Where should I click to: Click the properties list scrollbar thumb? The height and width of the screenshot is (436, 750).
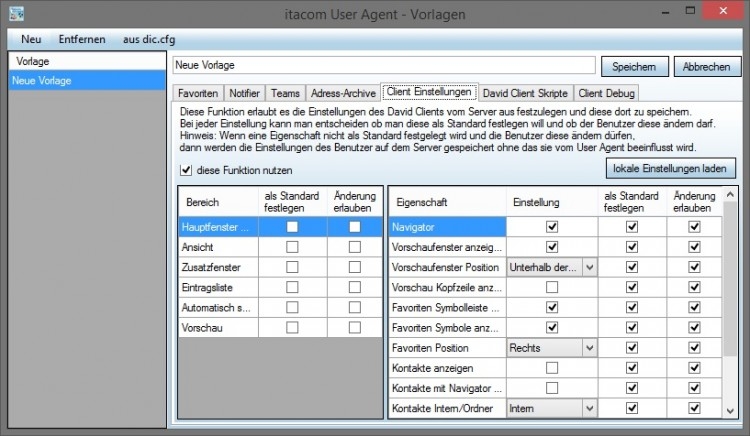[730, 279]
